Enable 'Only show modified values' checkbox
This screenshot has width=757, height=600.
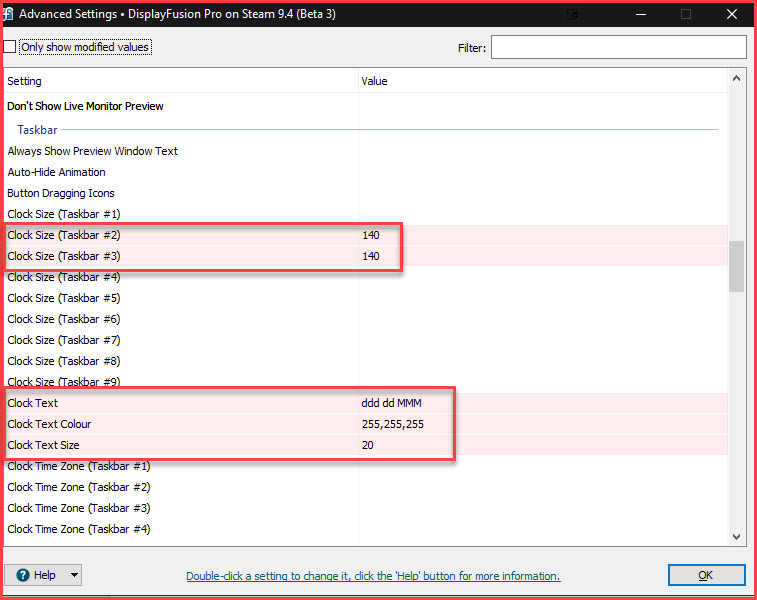pyautogui.click(x=10, y=47)
